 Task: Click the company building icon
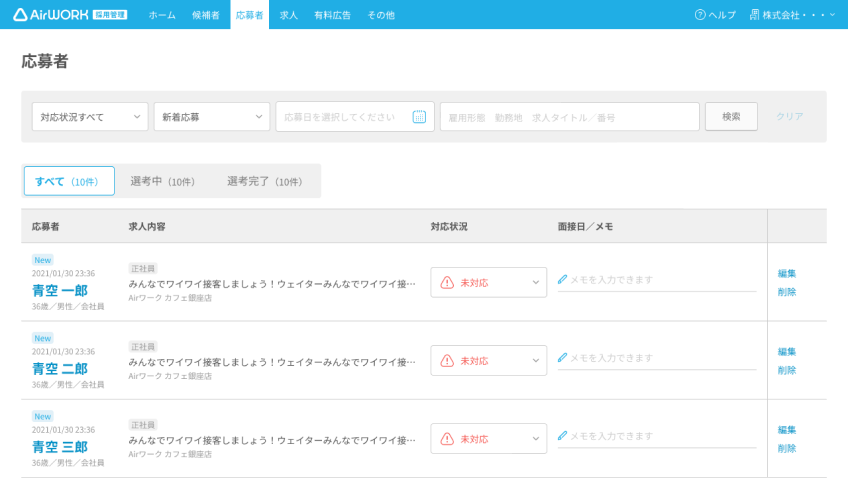click(754, 15)
